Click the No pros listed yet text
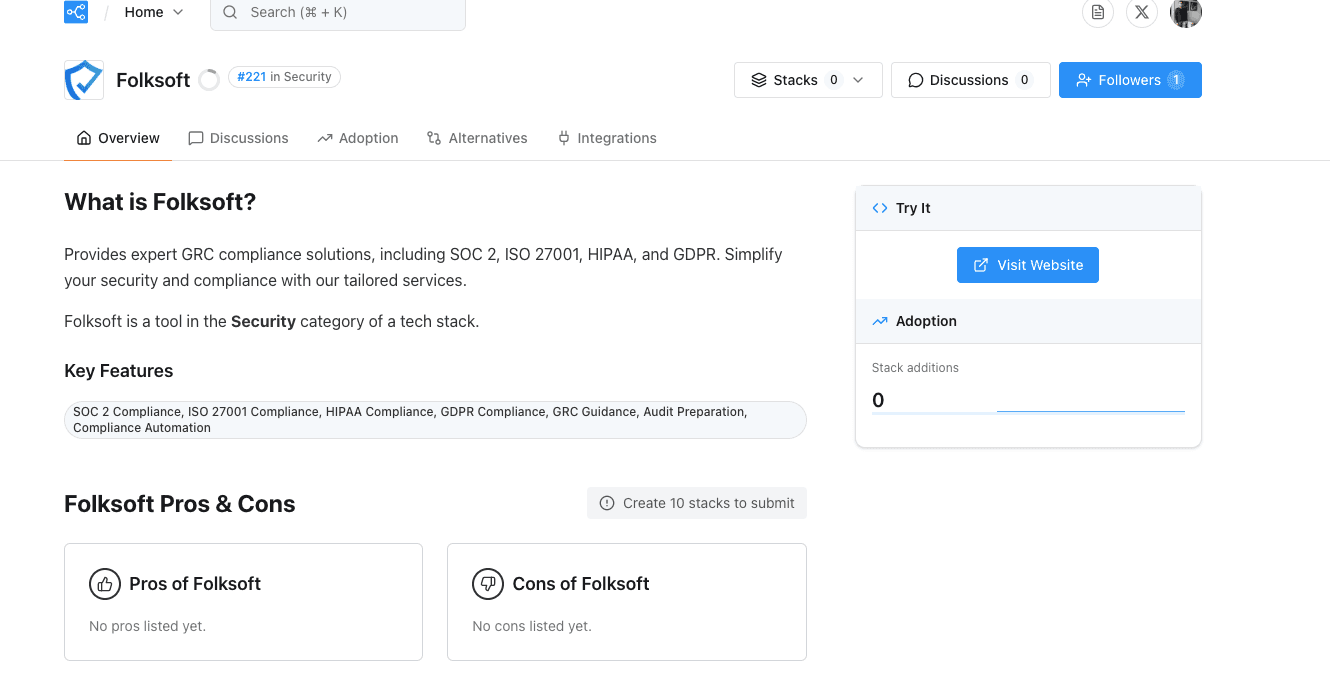This screenshot has width=1330, height=700. 147,626
